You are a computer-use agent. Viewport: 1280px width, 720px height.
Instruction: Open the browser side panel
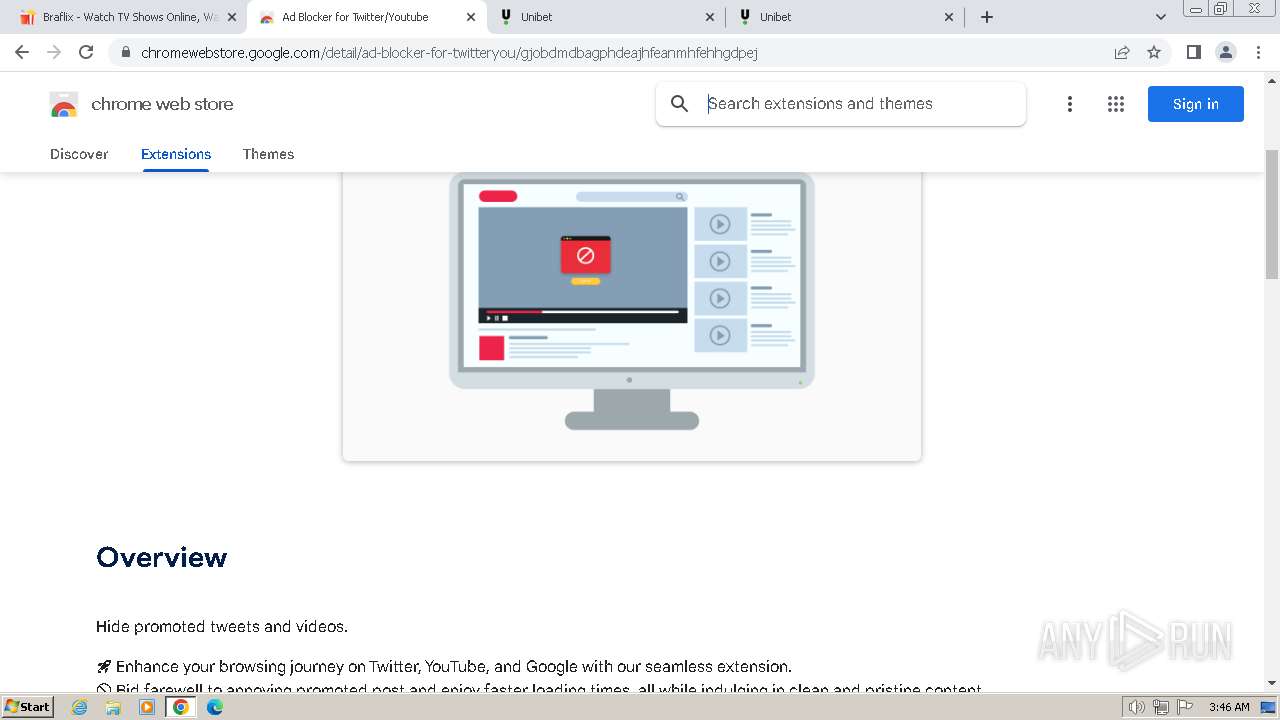1193,52
